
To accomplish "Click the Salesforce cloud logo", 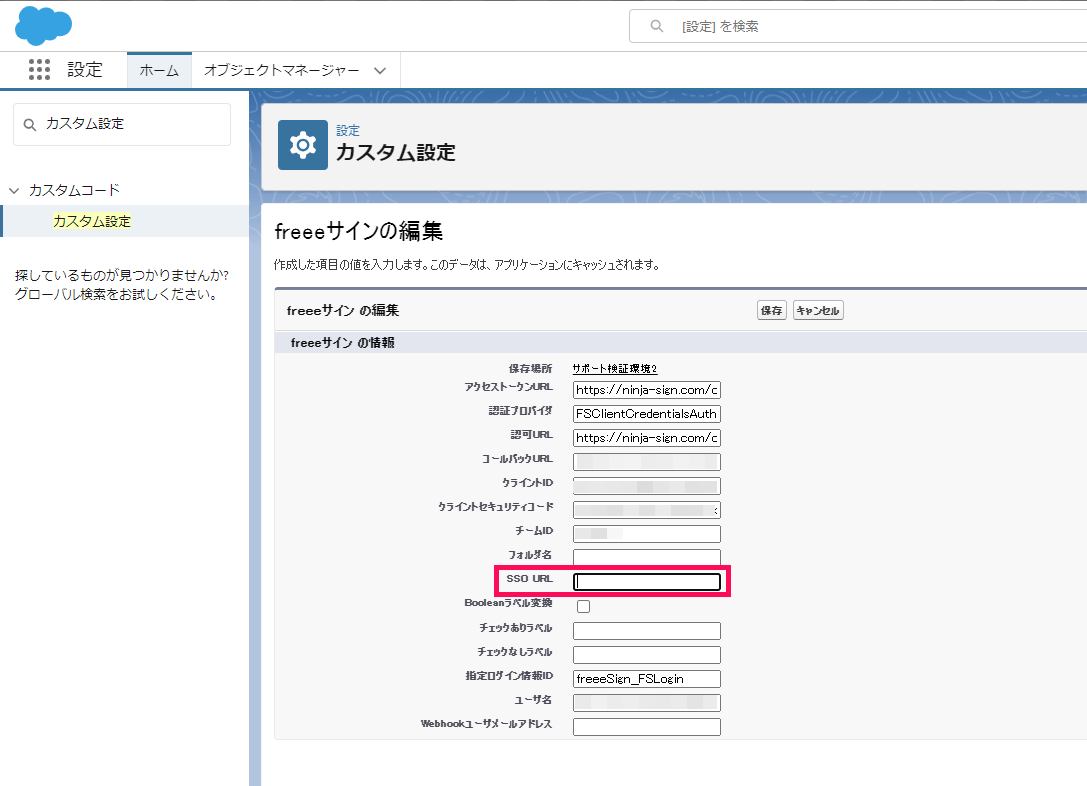I will pos(43,26).
